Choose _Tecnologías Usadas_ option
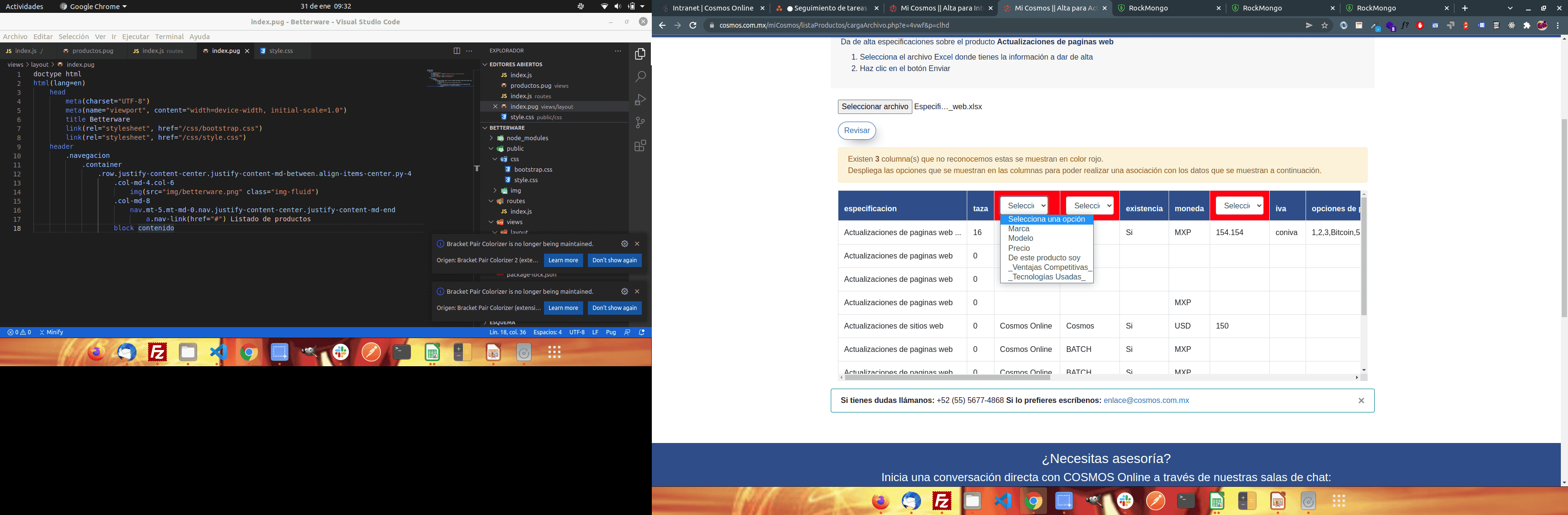 point(1047,277)
